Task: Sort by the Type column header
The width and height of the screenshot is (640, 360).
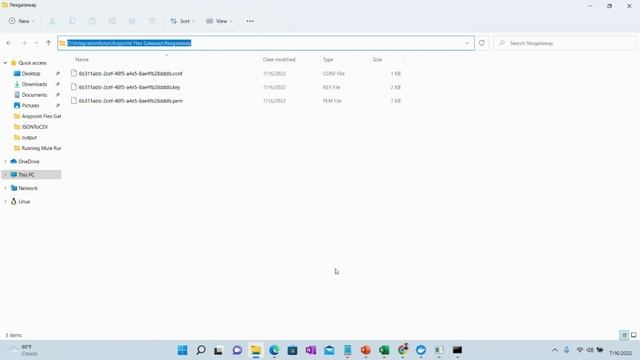Action: [328, 60]
